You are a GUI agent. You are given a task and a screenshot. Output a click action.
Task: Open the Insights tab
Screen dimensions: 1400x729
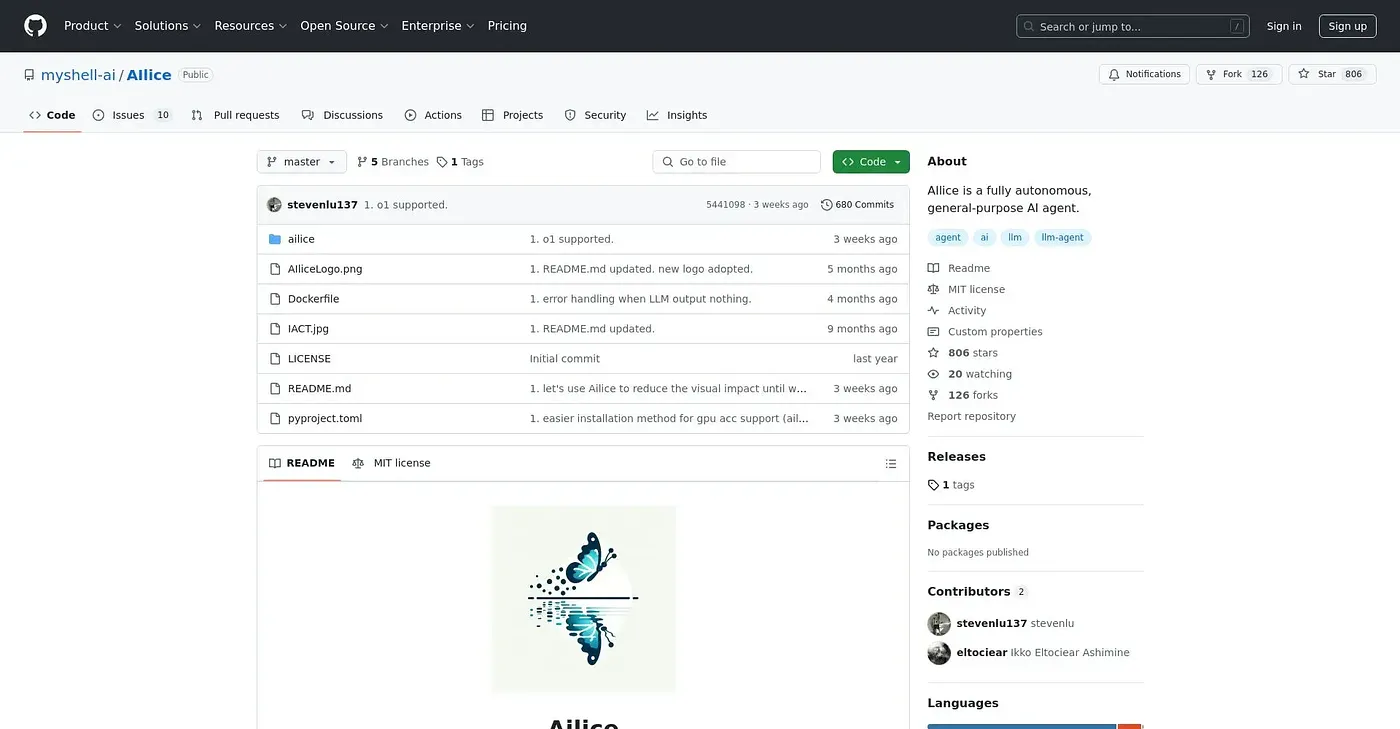677,115
